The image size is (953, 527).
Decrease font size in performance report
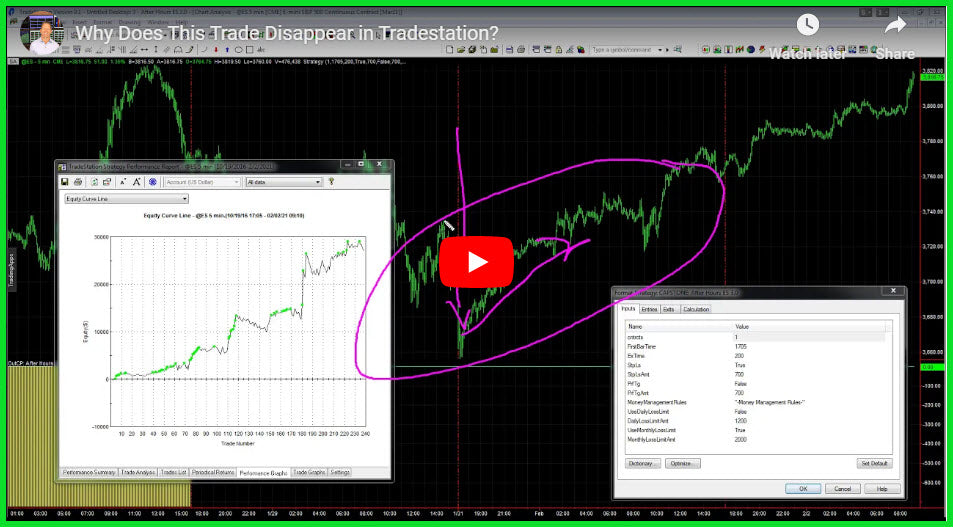pyautogui.click(x=123, y=182)
